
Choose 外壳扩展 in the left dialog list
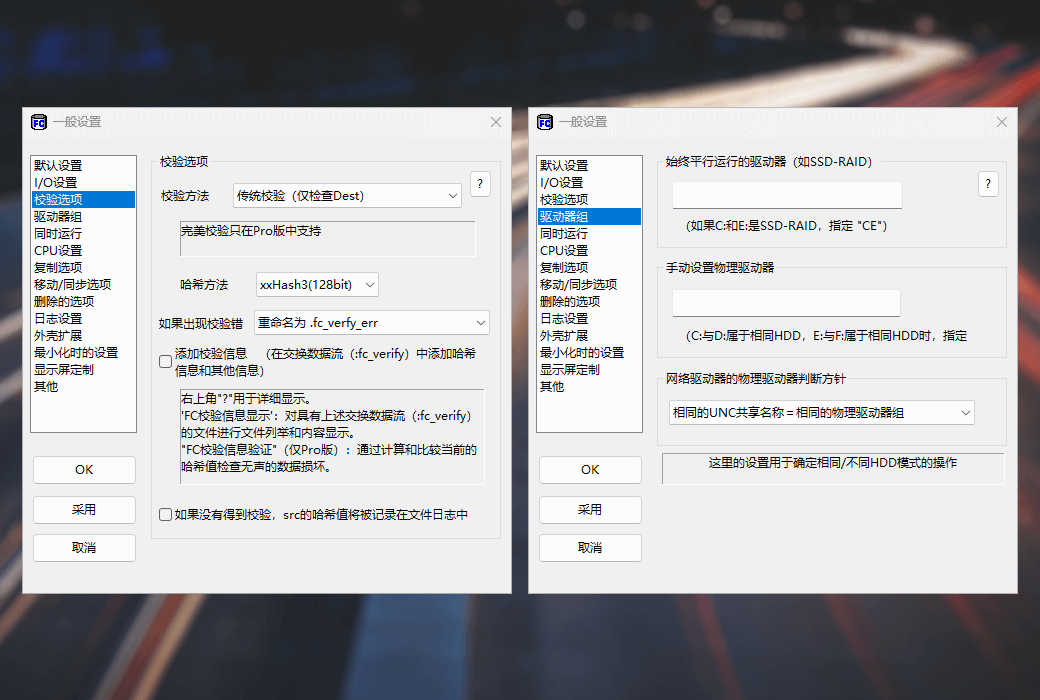tap(58, 335)
